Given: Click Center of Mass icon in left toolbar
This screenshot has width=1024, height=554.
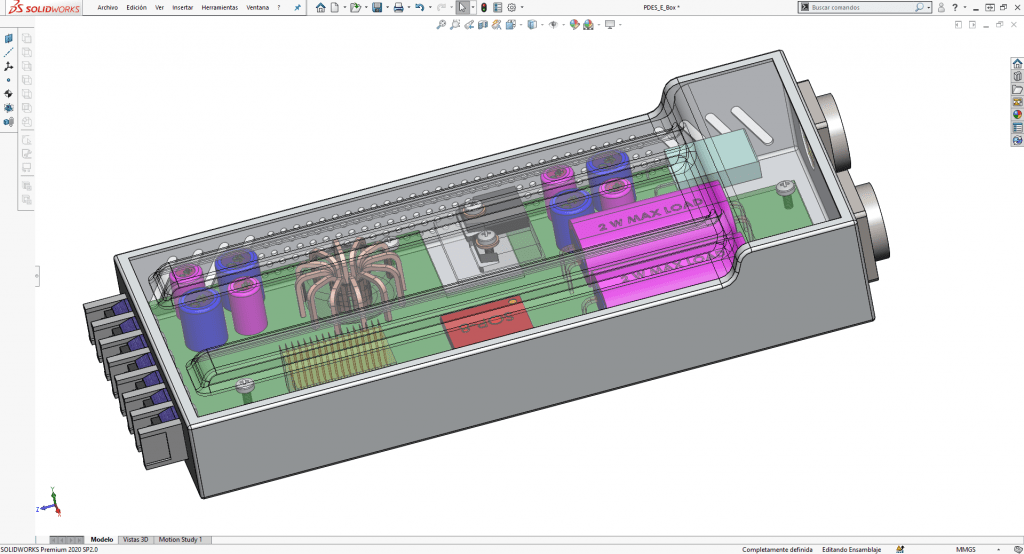Looking at the screenshot, I should tap(8, 94).
